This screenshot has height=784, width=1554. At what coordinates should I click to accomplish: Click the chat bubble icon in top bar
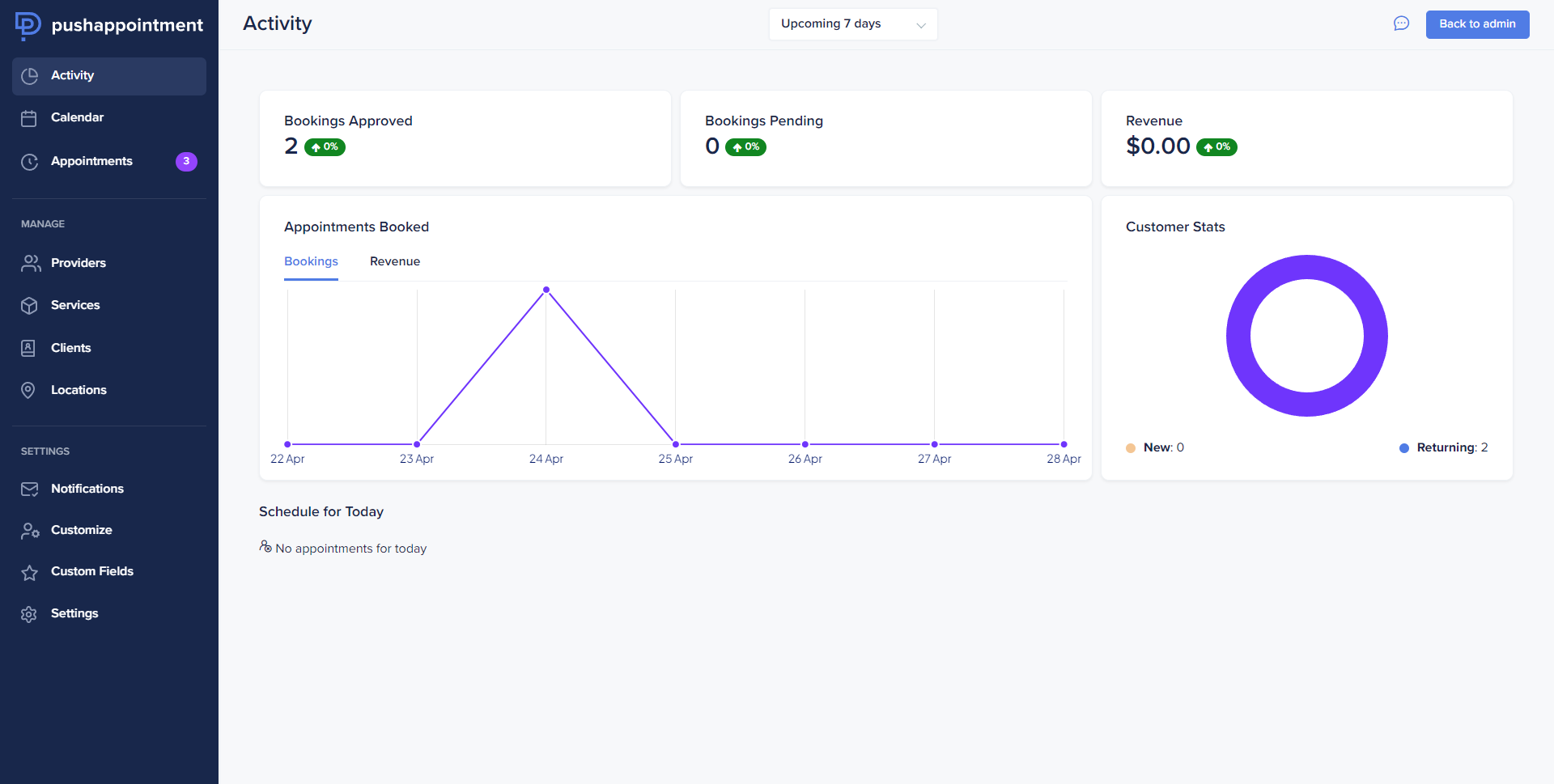(x=1401, y=23)
